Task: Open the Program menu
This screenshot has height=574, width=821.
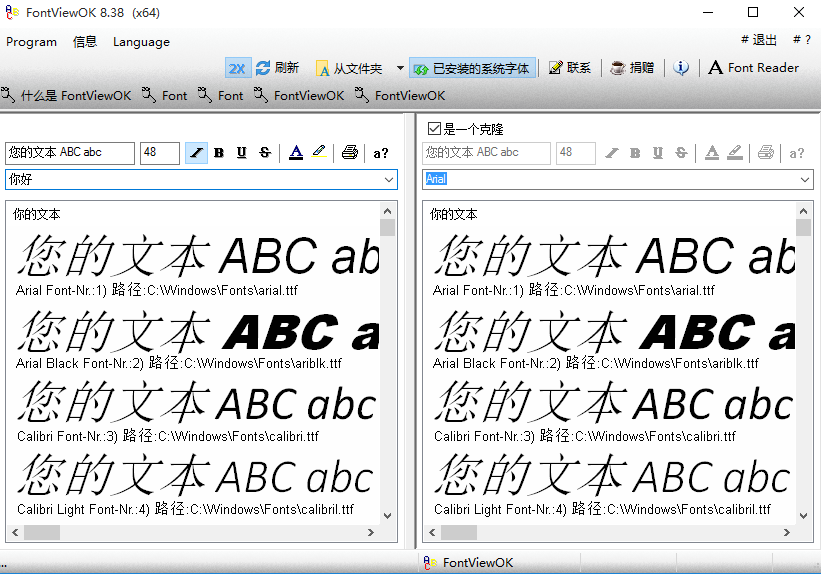Action: point(31,42)
